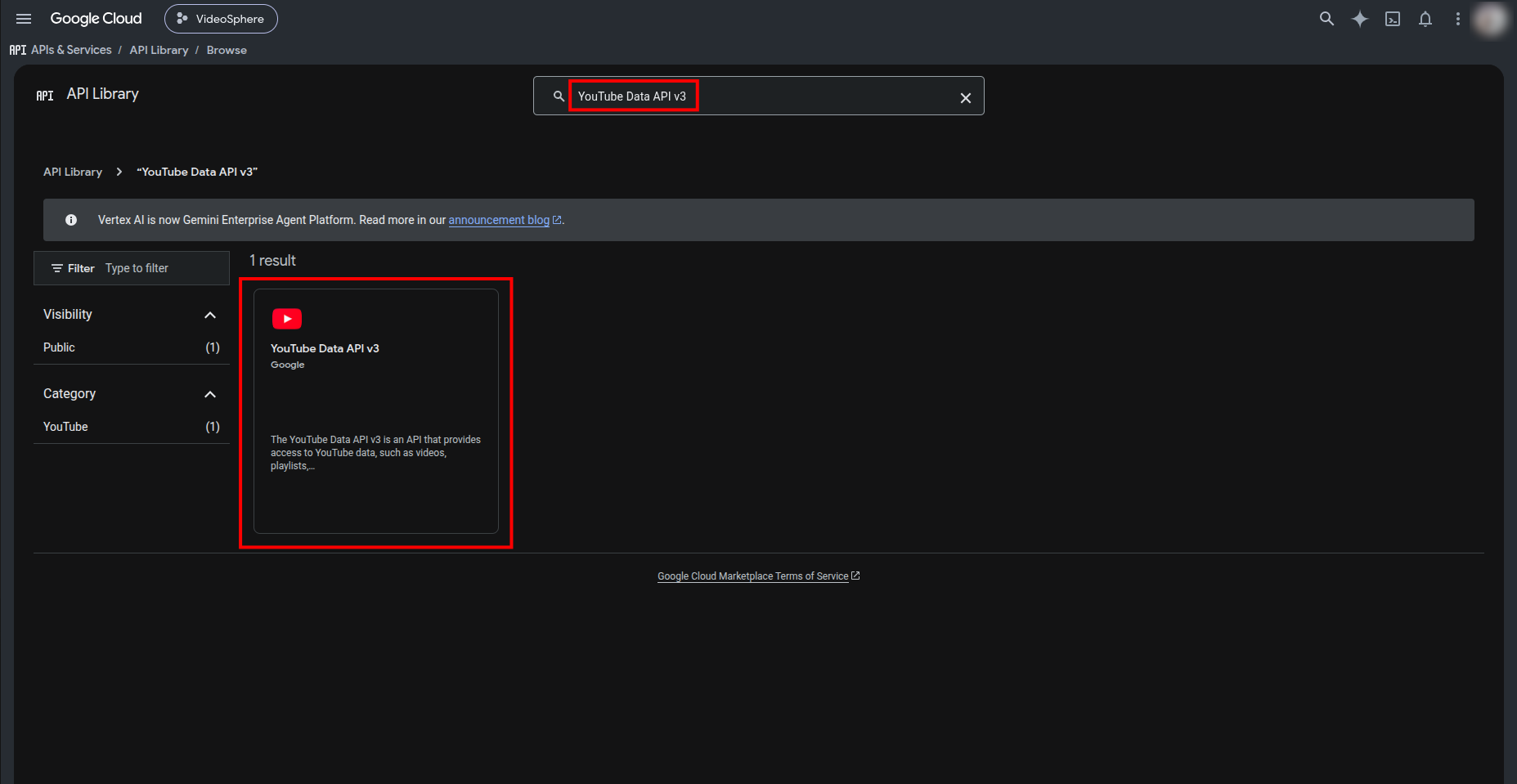Go to APIs & Services breadcrumb

click(x=71, y=50)
